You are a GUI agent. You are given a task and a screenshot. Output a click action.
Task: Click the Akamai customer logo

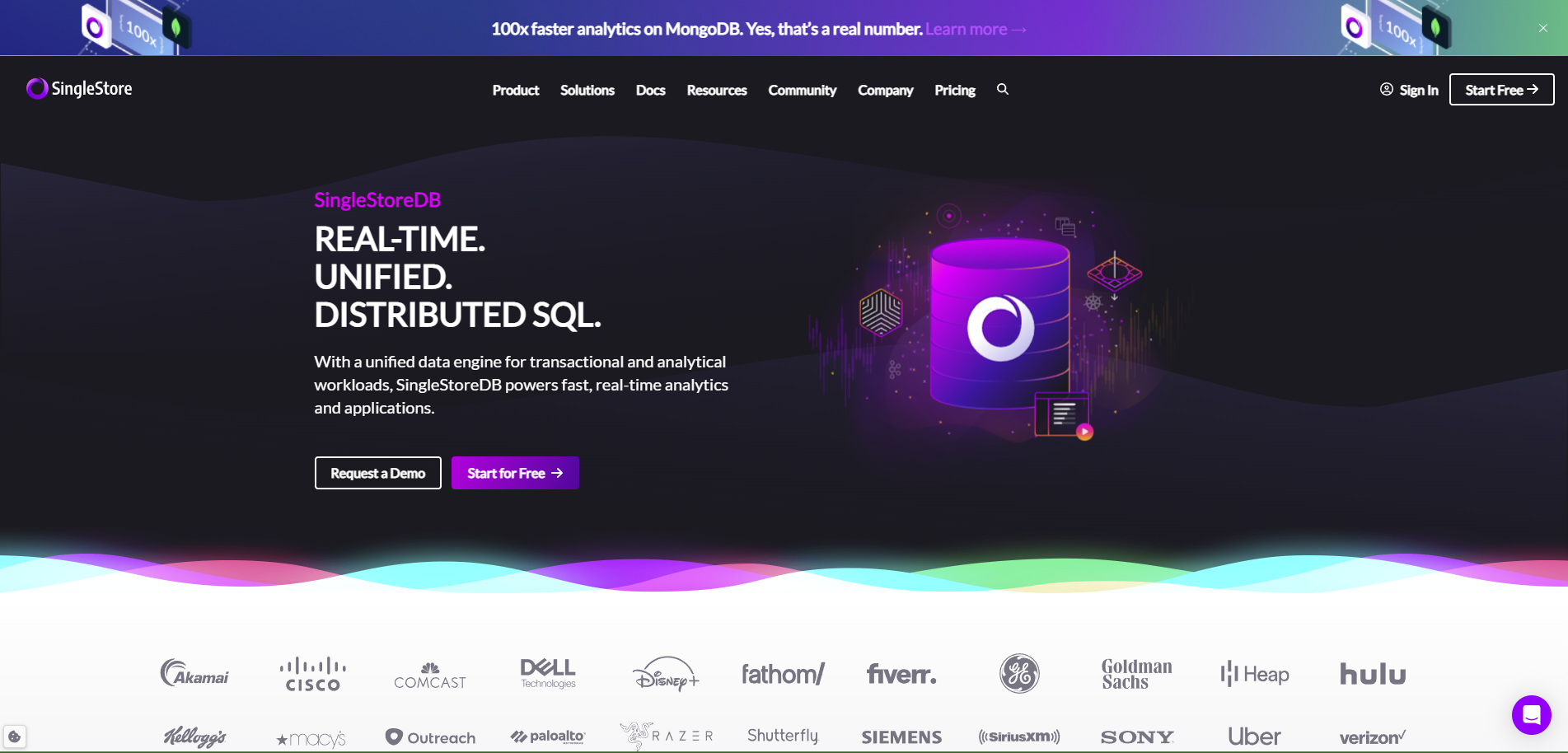coord(194,673)
